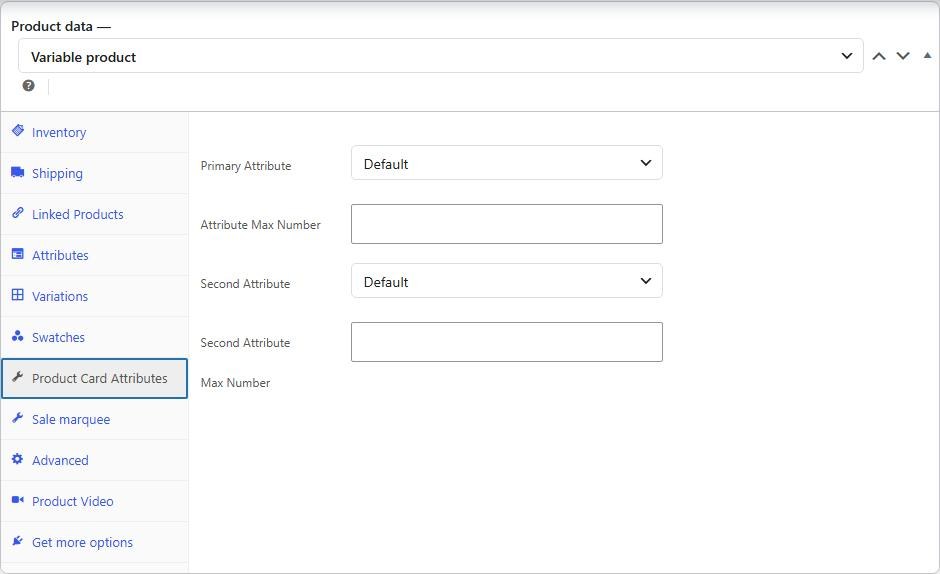The height and width of the screenshot is (574, 940).
Task: Switch to the Shipping tab
Action: point(95,173)
